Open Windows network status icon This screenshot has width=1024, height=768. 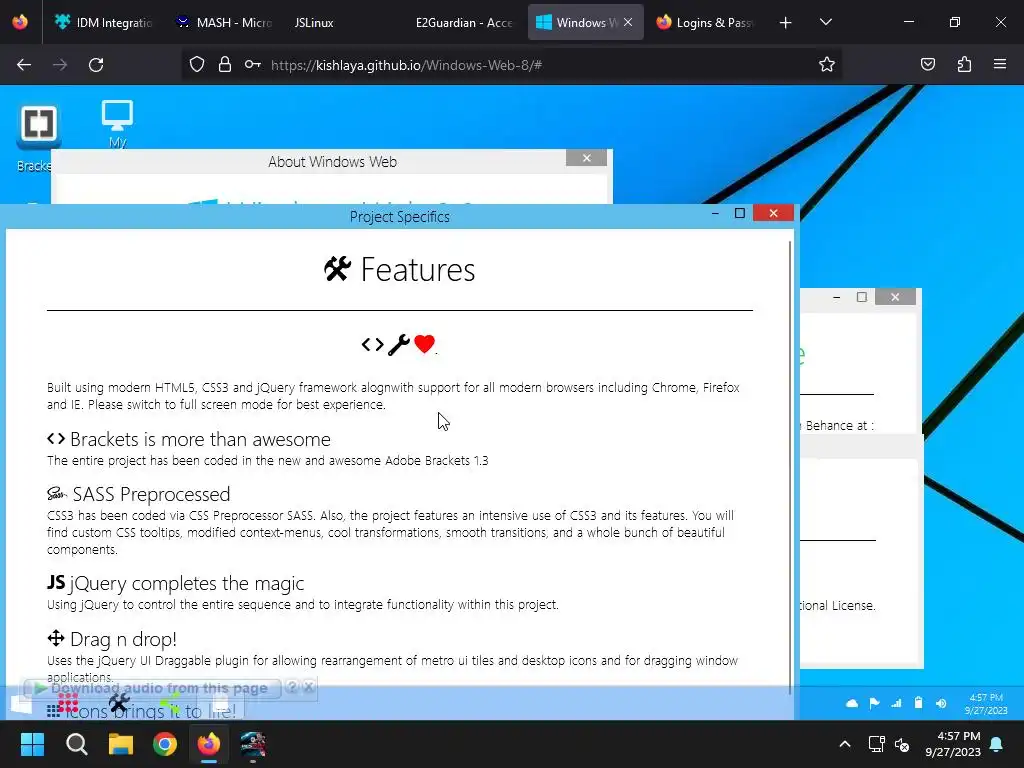(x=876, y=744)
